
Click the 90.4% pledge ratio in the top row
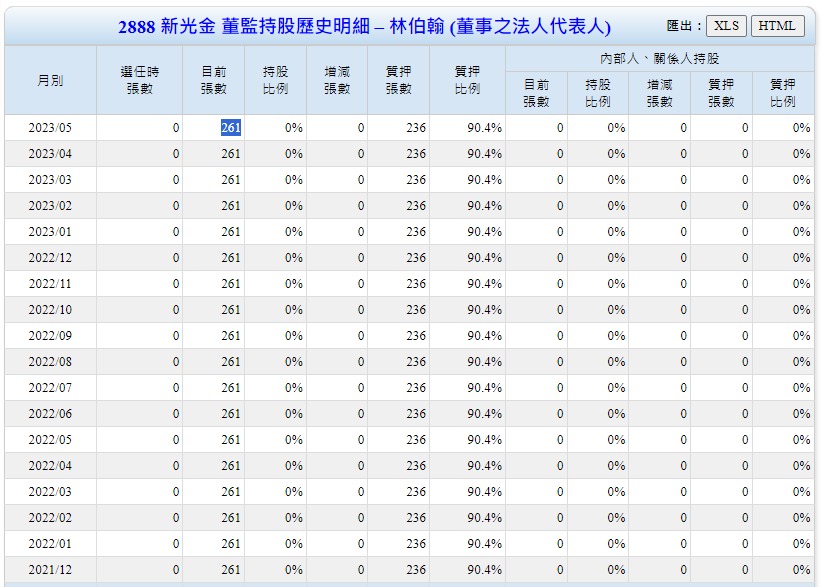tap(480, 128)
